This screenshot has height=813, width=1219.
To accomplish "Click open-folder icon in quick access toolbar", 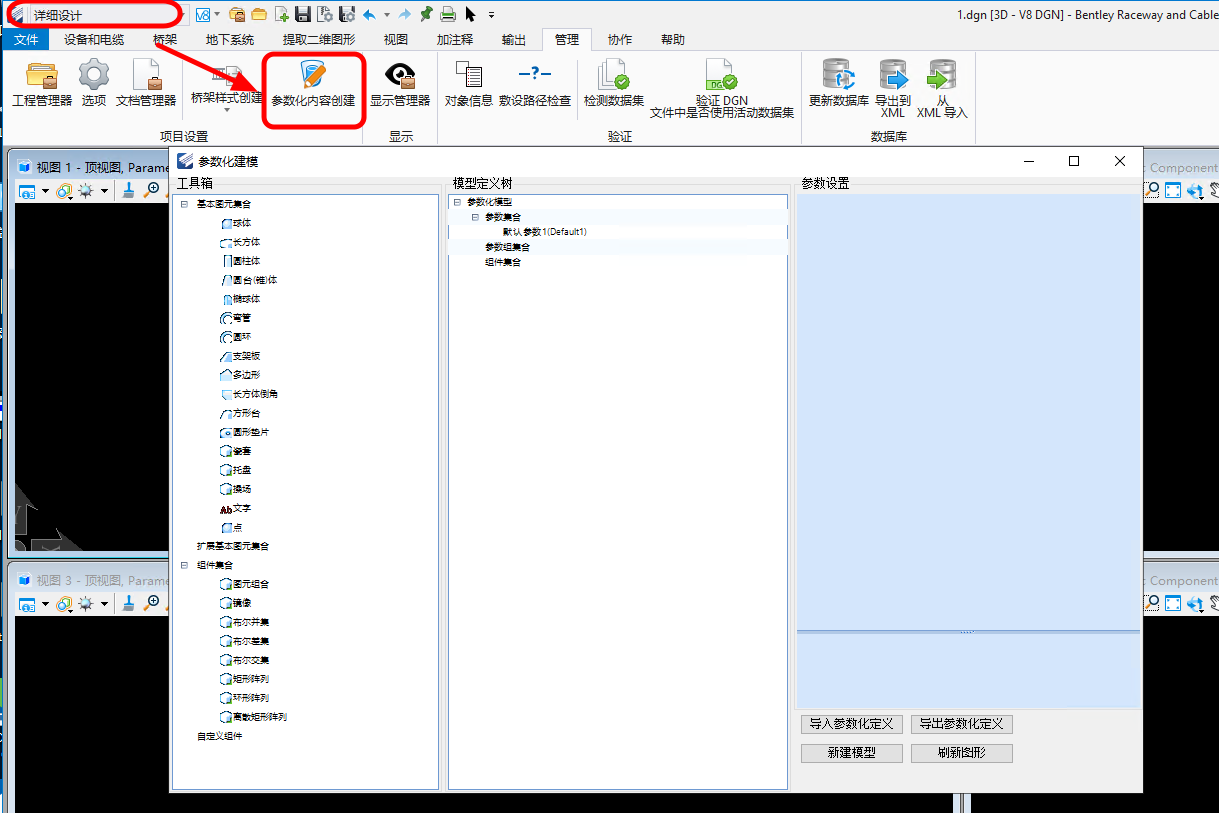I will point(259,14).
